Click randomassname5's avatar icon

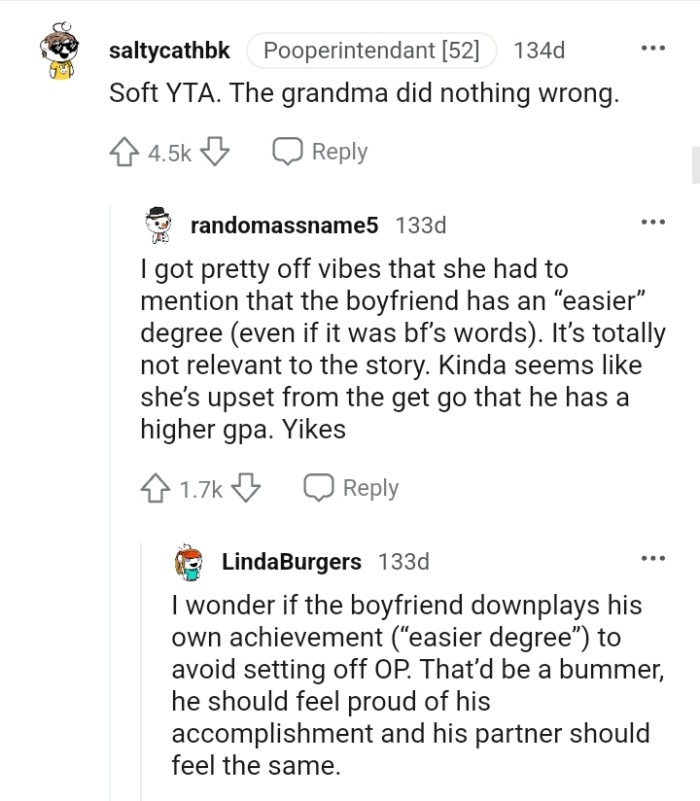tap(158, 226)
